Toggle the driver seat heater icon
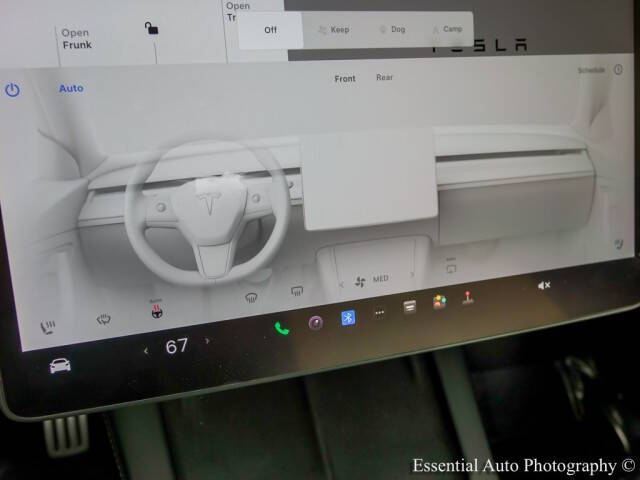Screen dimensions: 640x480 (x=47, y=327)
